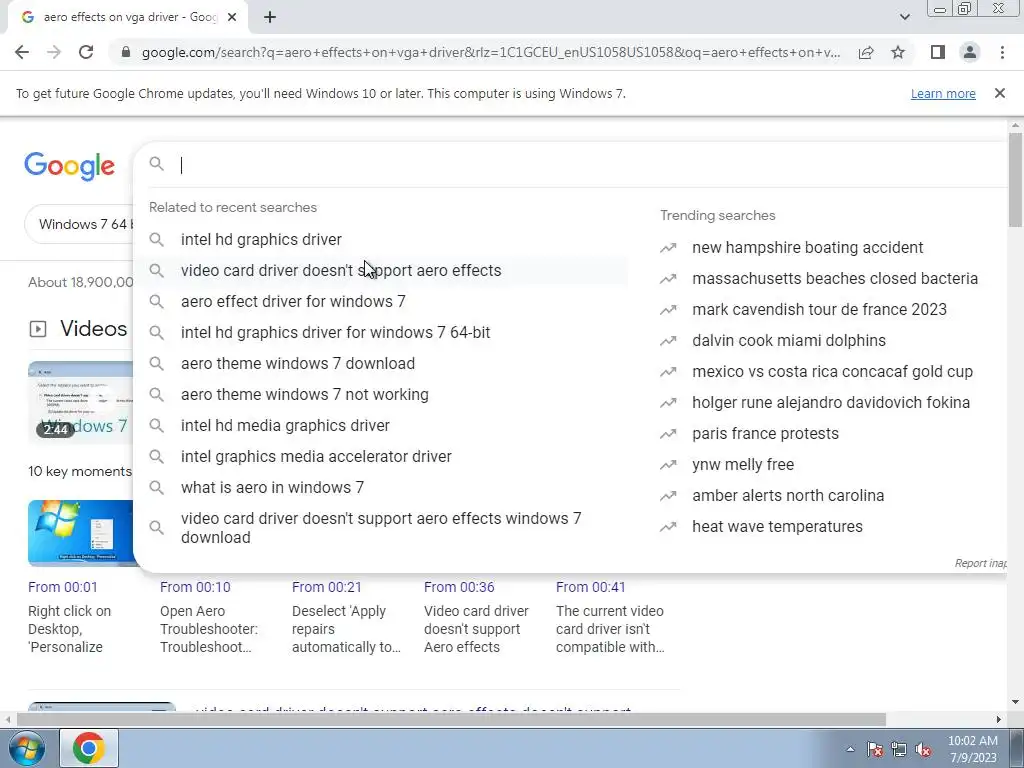
Task: View site information lock icon
Action: pyautogui.click(x=126, y=52)
